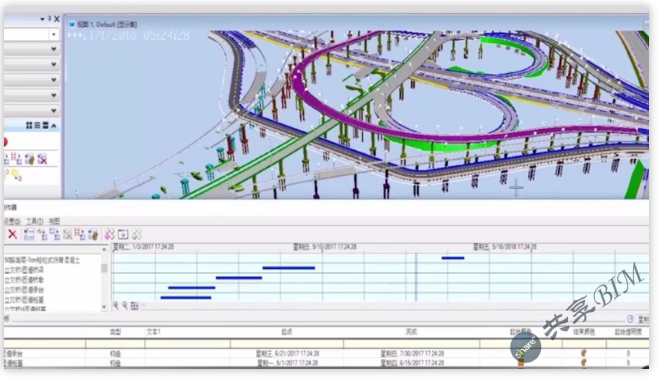Click the finish date column header in schedule table
Screen dimensions: 659x379
[411, 332]
